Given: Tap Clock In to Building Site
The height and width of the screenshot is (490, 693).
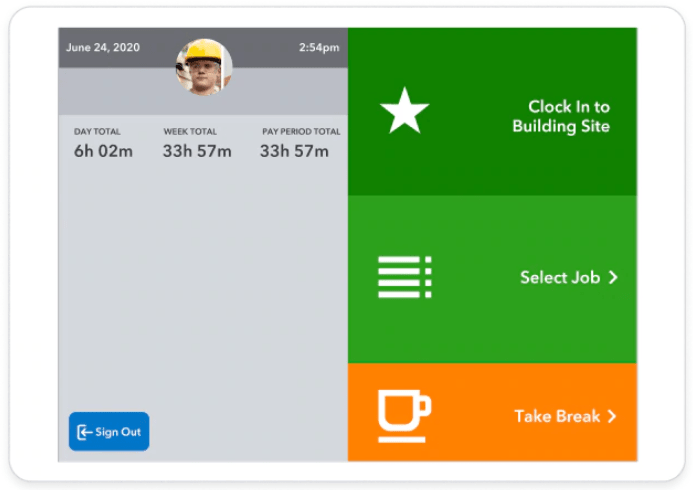Looking at the screenshot, I should click(492, 112).
